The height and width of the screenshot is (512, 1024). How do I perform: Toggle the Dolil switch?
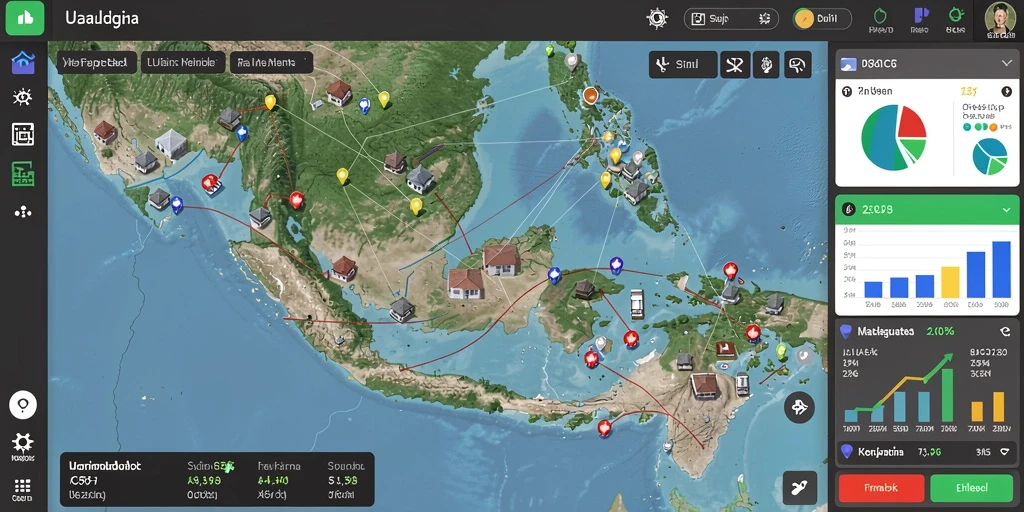click(822, 19)
